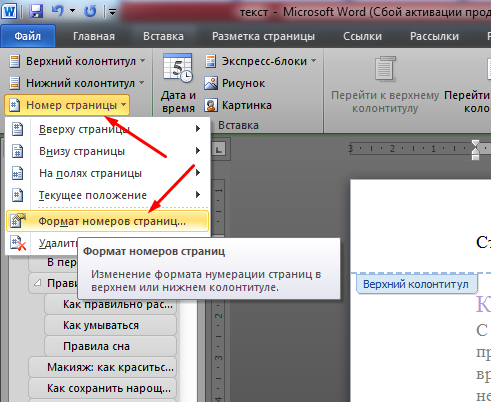Image resolution: width=491 pixels, height=402 pixels.
Task: Click the Внизу страницы menu icon
Action: 17,151
